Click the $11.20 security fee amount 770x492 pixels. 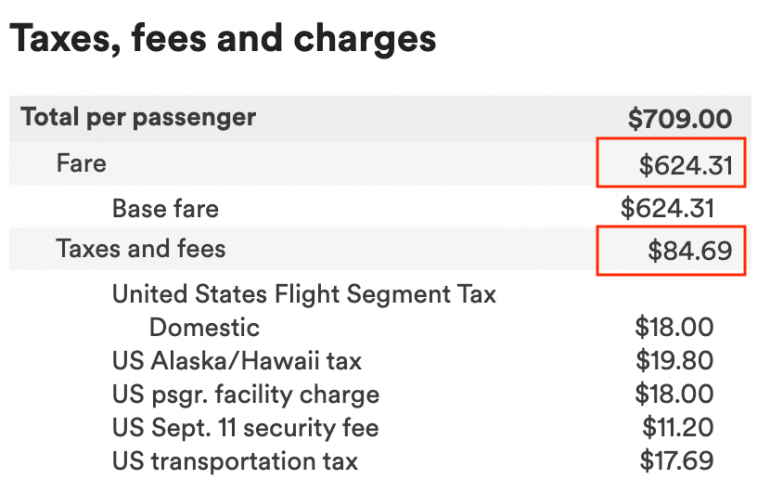click(677, 428)
